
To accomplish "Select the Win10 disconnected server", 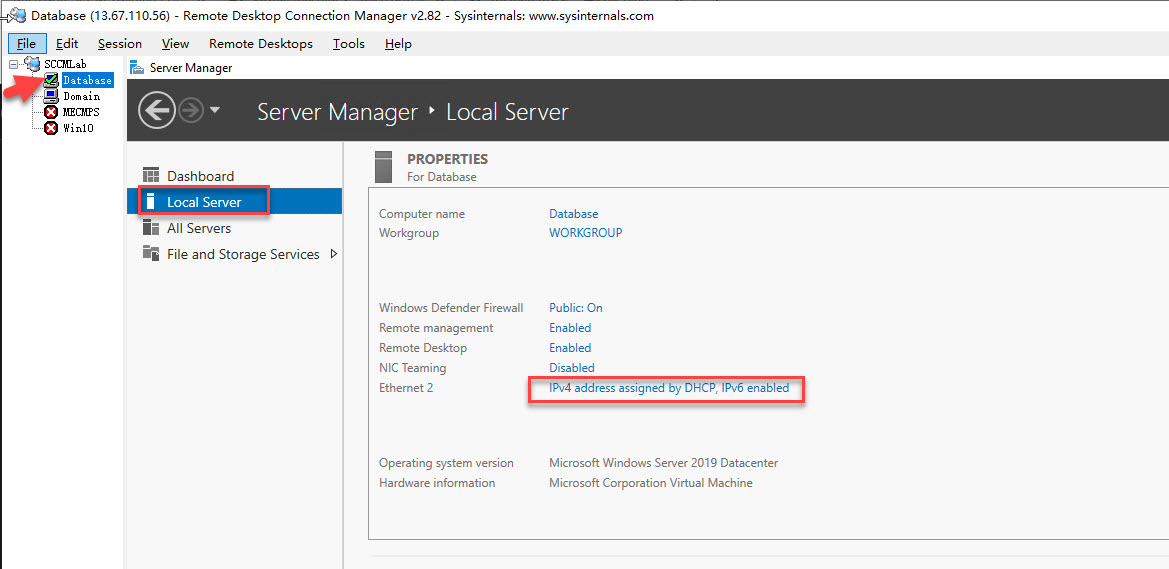I will (x=78, y=128).
